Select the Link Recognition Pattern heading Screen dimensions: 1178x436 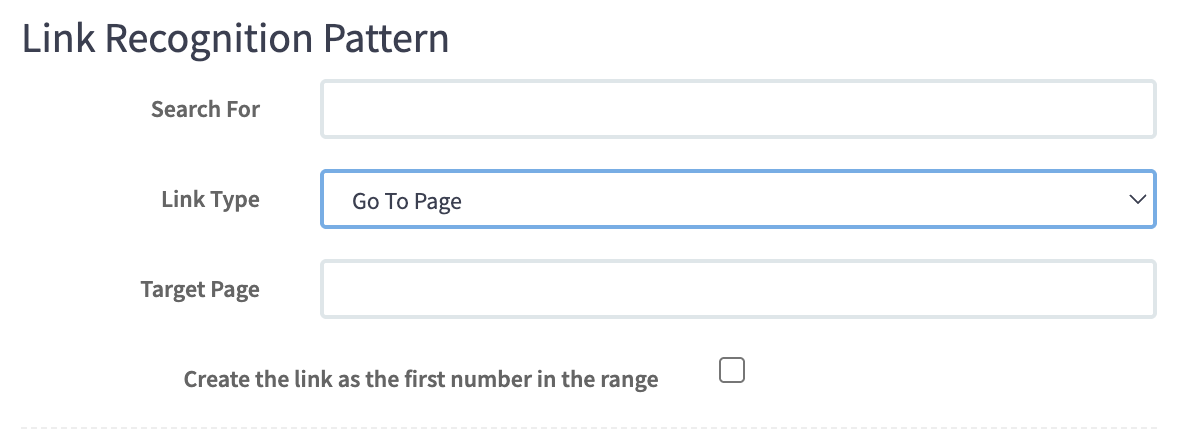235,39
